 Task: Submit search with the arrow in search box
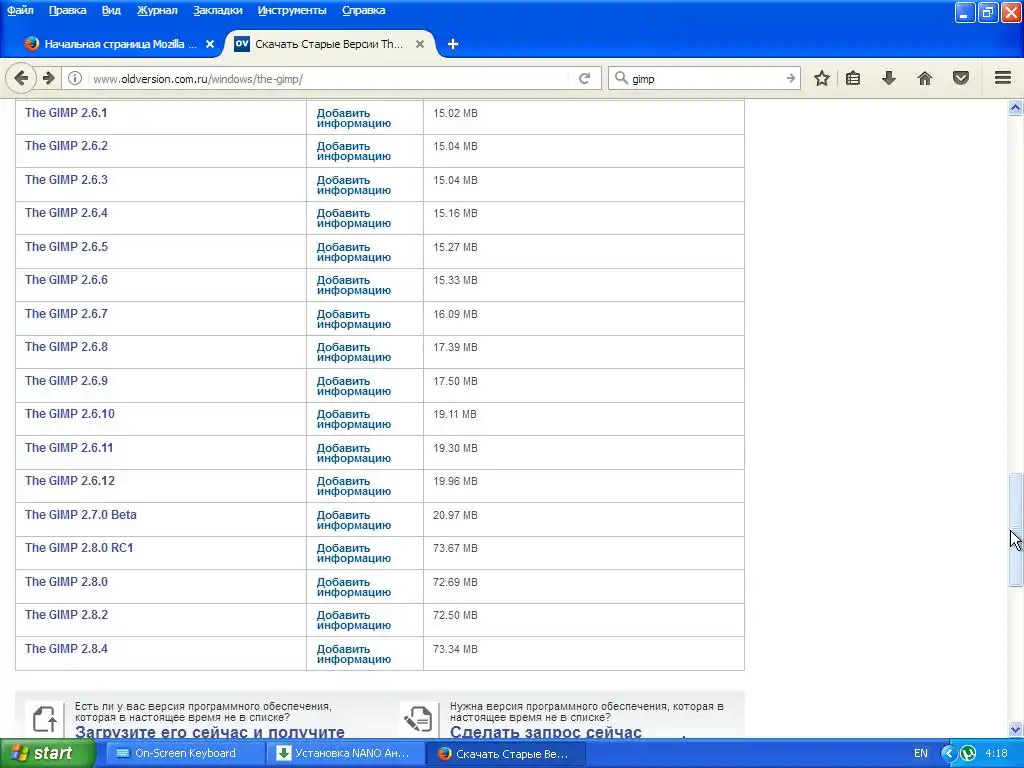click(790, 78)
